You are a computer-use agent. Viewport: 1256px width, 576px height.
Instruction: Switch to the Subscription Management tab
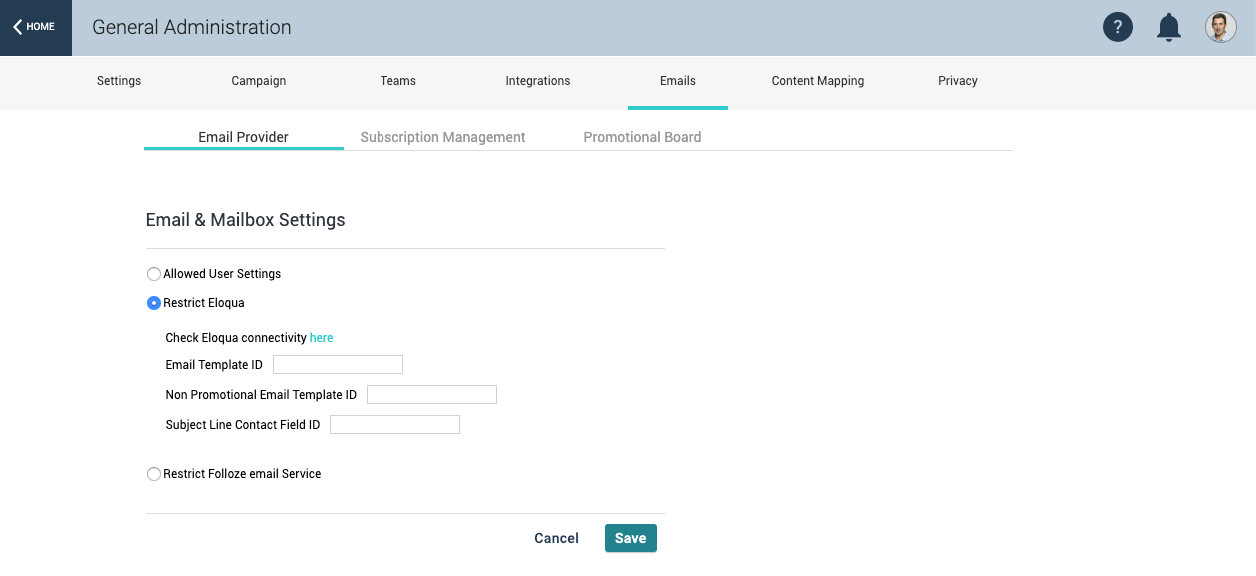(442, 136)
